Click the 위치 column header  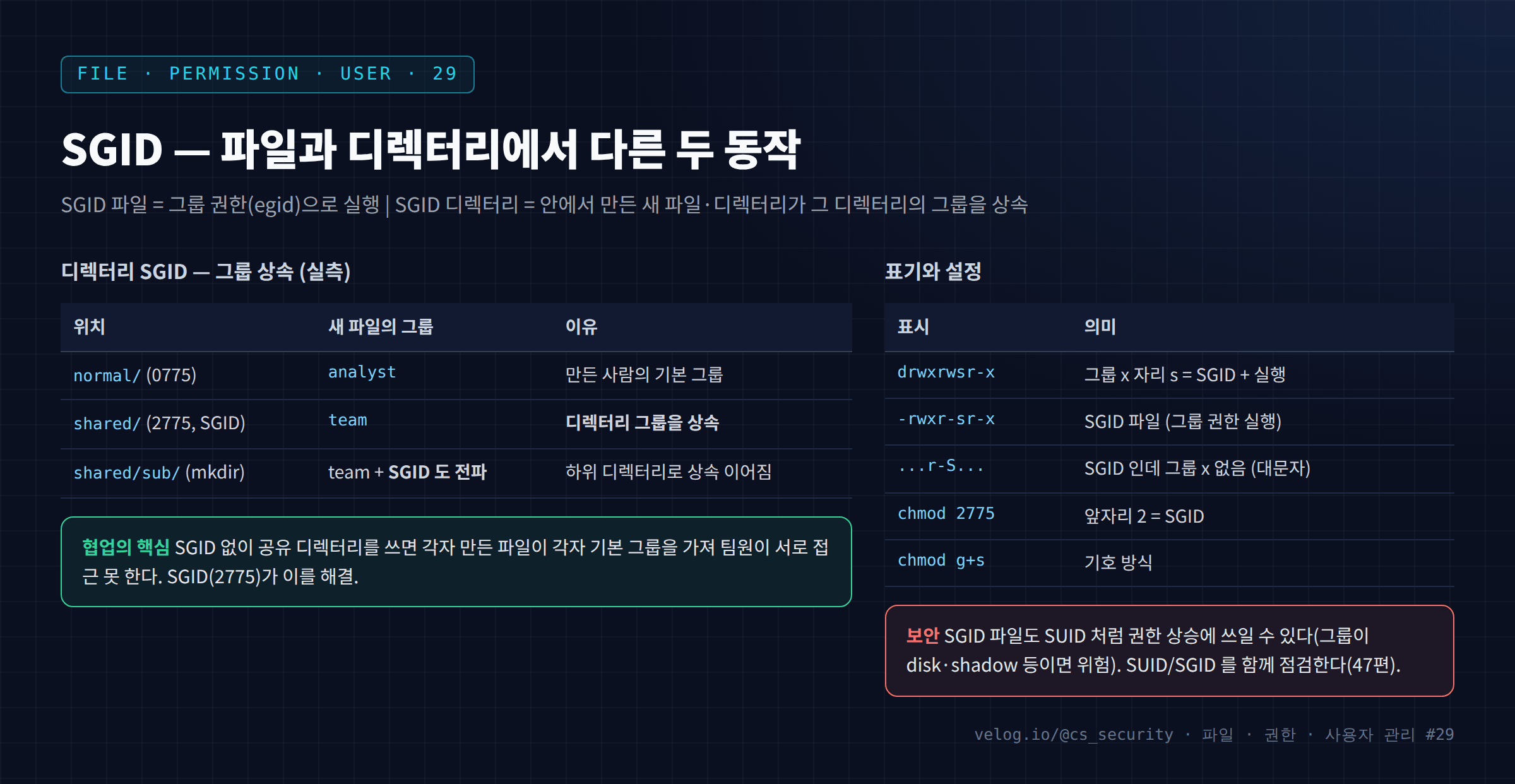89,326
